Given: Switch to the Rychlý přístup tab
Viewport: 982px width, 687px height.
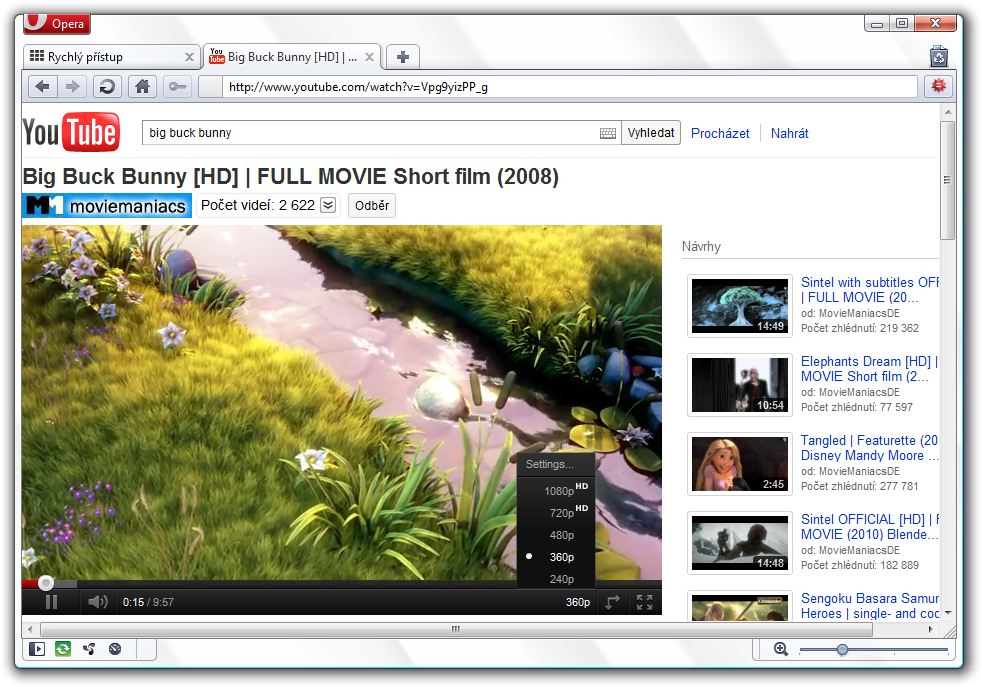Looking at the screenshot, I should tap(111, 57).
